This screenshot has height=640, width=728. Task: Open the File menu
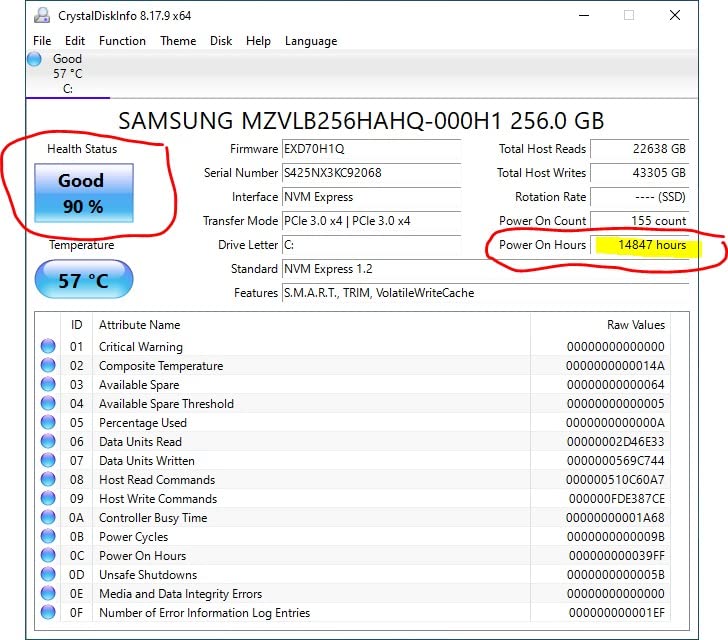pos(42,41)
